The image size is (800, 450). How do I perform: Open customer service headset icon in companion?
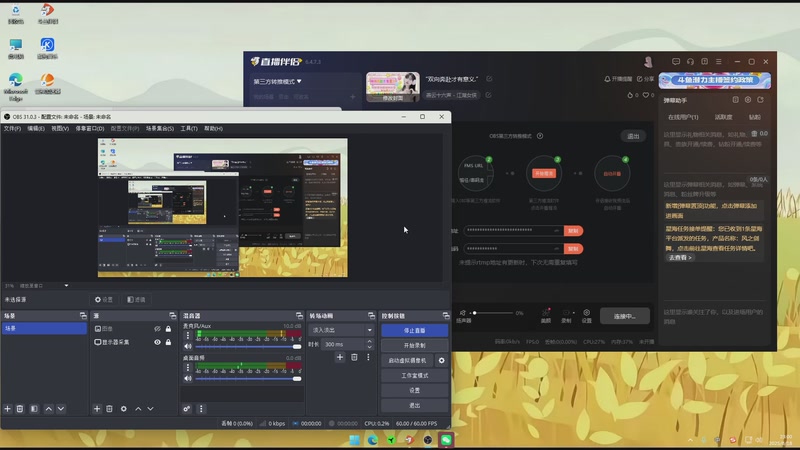(x=690, y=61)
